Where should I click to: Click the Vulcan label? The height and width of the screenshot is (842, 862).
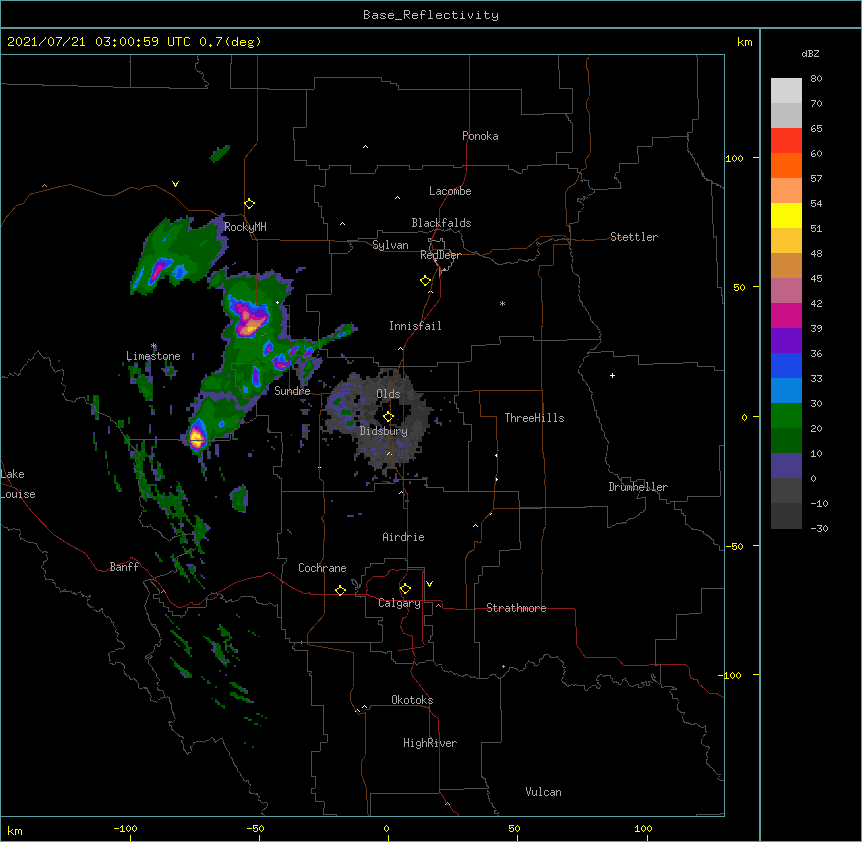pyautogui.click(x=543, y=792)
